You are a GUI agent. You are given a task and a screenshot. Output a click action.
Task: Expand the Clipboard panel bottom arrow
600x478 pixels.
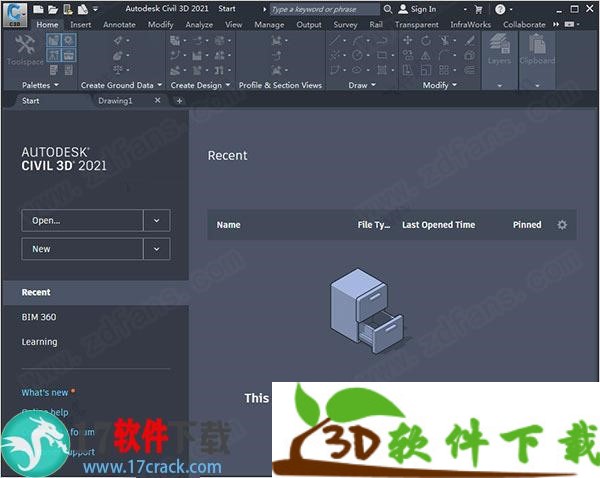click(x=537, y=85)
